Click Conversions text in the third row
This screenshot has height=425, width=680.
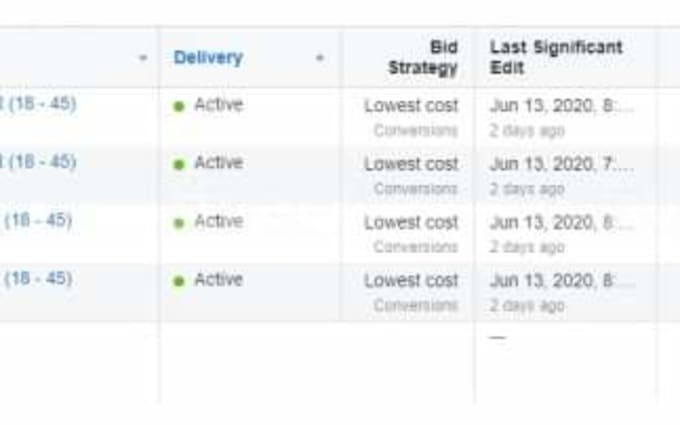tap(415, 247)
